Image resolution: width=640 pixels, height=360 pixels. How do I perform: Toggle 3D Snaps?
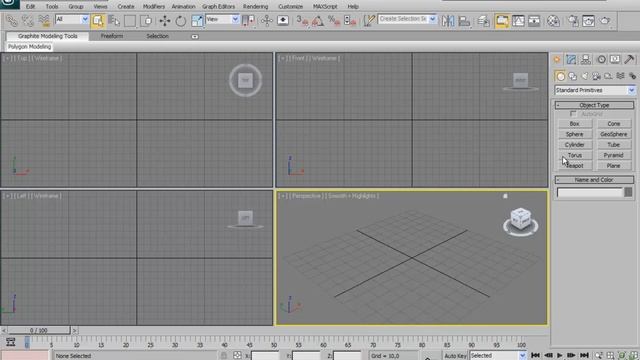(302, 21)
